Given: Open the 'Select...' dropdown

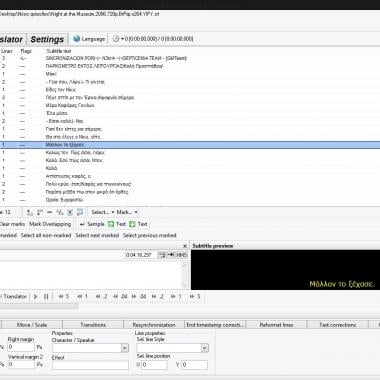Looking at the screenshot, I should coord(103,212).
